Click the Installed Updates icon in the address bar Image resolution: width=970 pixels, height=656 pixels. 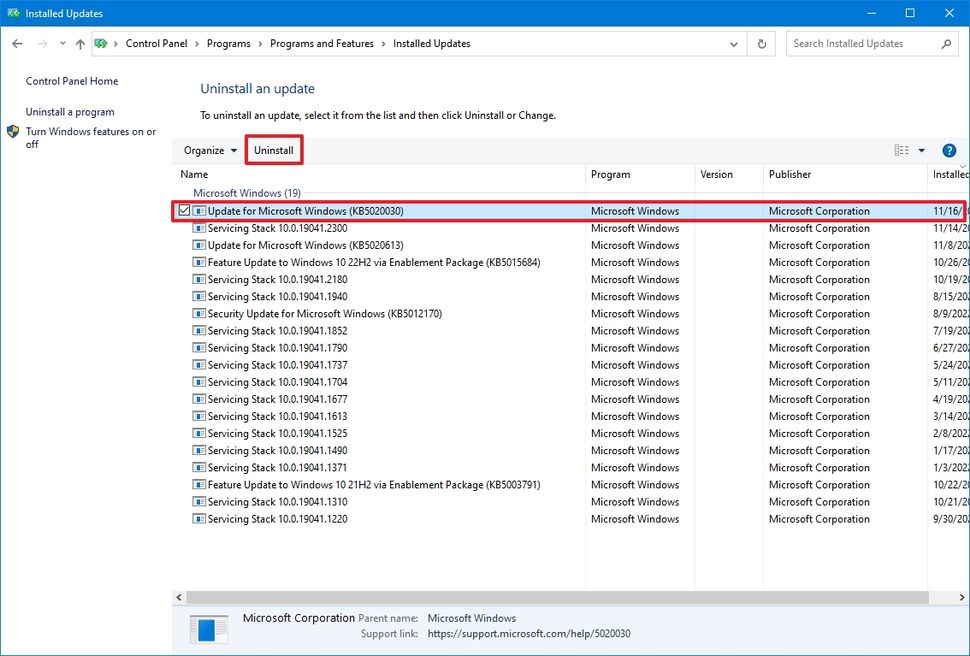coord(99,43)
